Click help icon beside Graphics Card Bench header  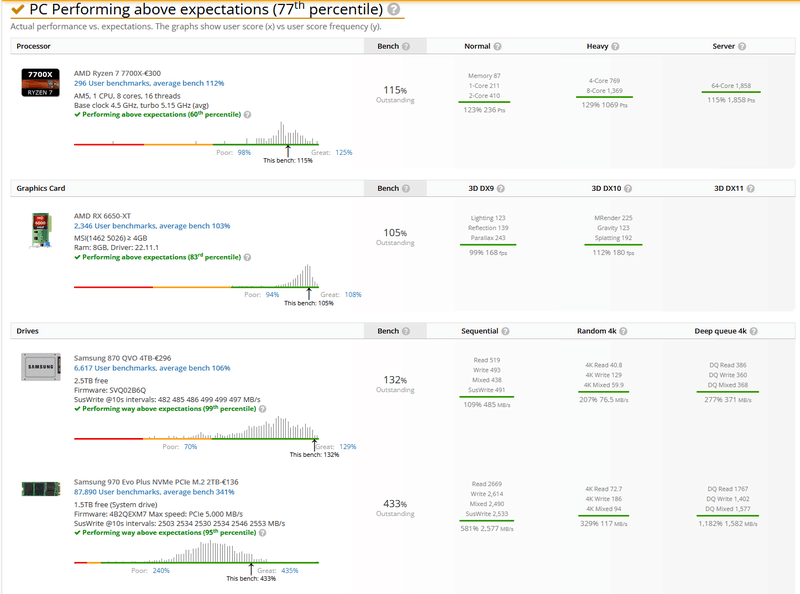coord(406,188)
